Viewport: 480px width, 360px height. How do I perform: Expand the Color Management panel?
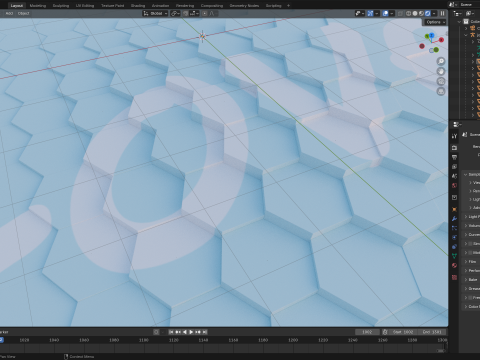[x=471, y=307]
